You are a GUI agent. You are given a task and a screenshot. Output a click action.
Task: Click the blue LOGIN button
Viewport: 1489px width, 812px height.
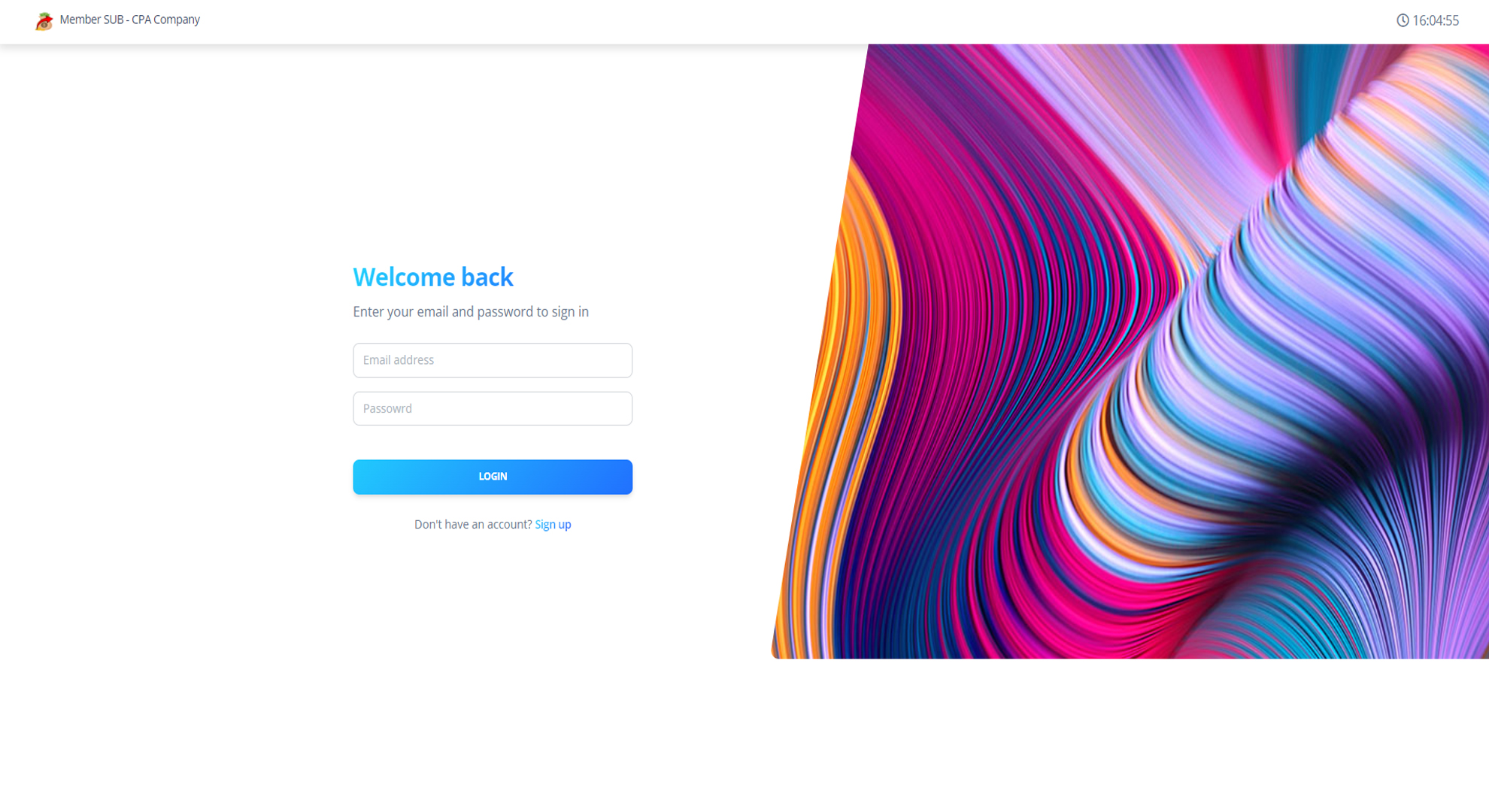pos(493,477)
